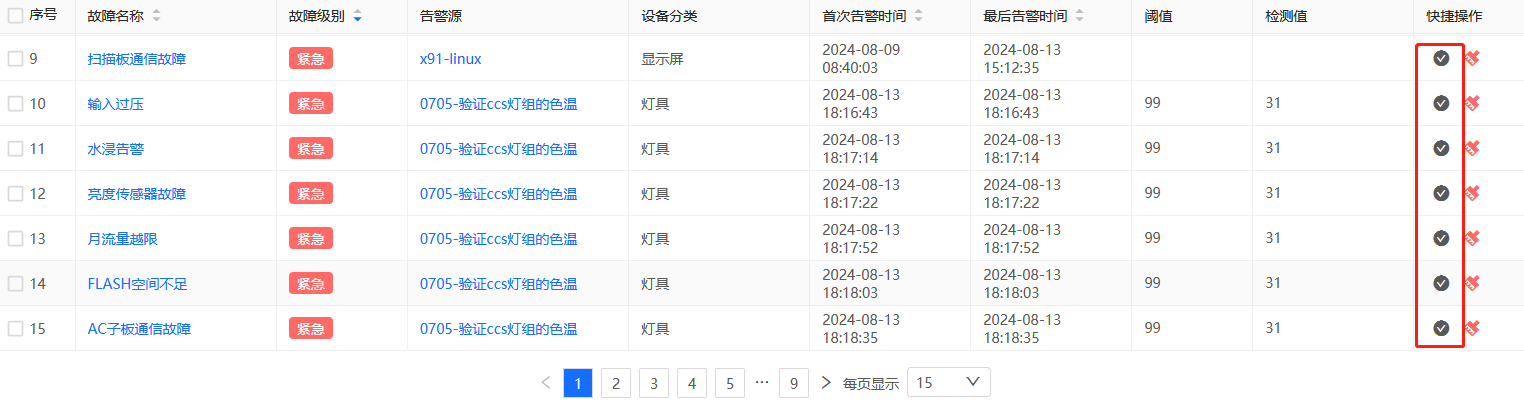Screen dimensions: 1524x412
Task: Click the 紧急 tag in 月流量越限 row
Action: tap(311, 238)
